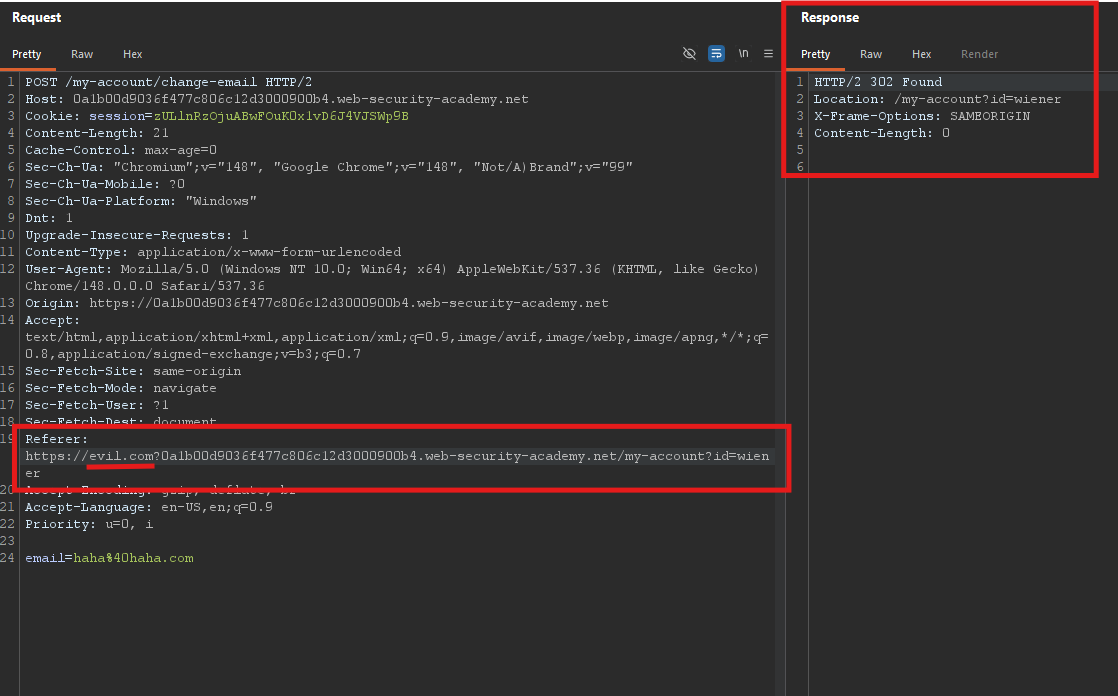Click the Sec-Ch-Ua-Platform "Windows" header

coord(140,201)
